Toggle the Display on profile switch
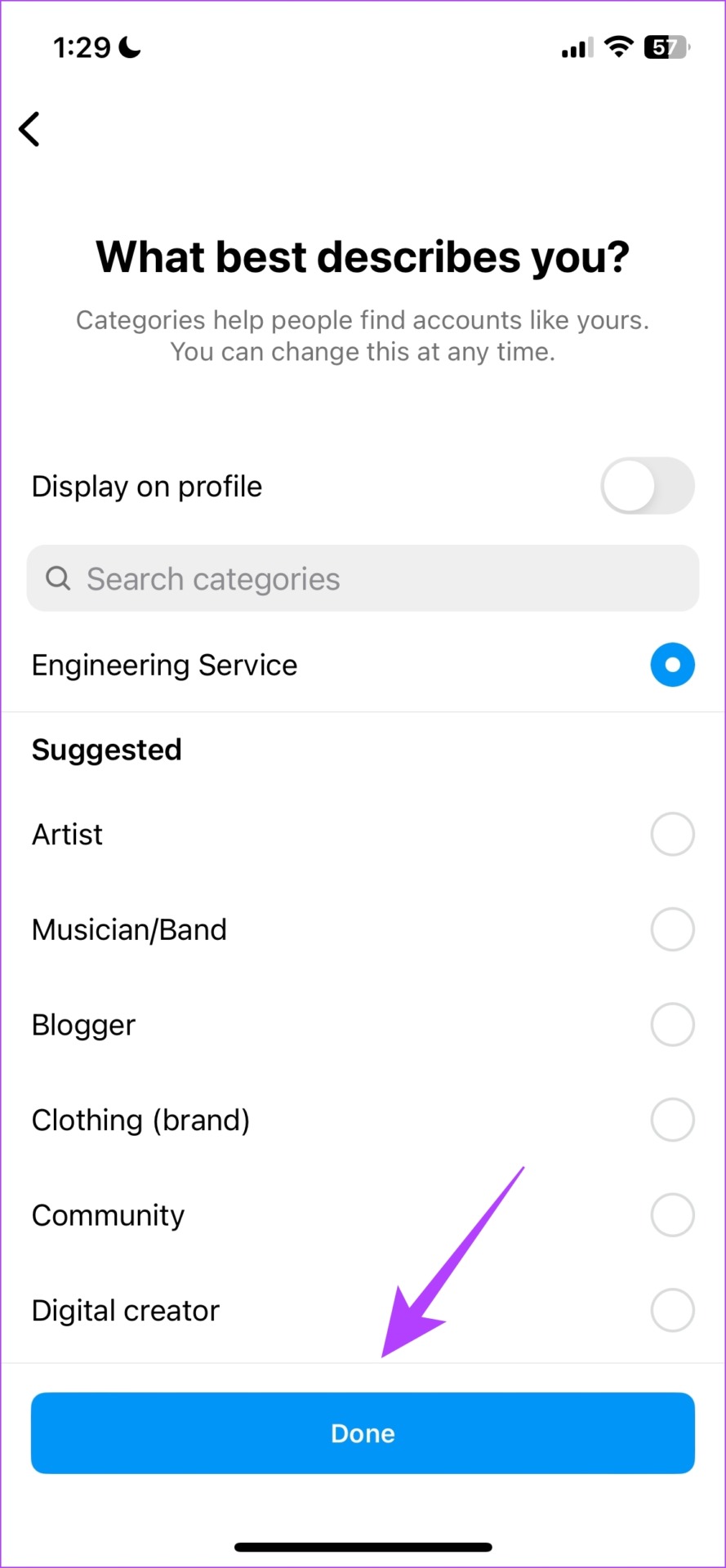The image size is (726, 1568). (647, 486)
